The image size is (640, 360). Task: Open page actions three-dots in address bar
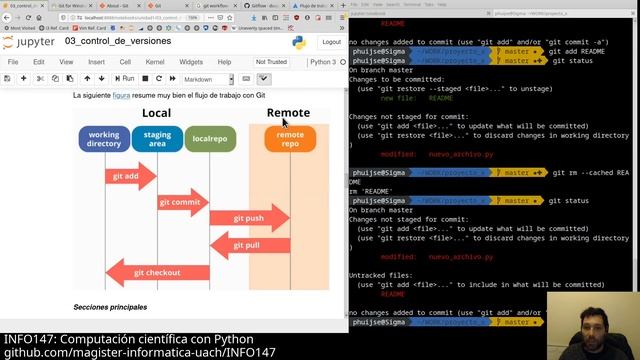coord(210,18)
